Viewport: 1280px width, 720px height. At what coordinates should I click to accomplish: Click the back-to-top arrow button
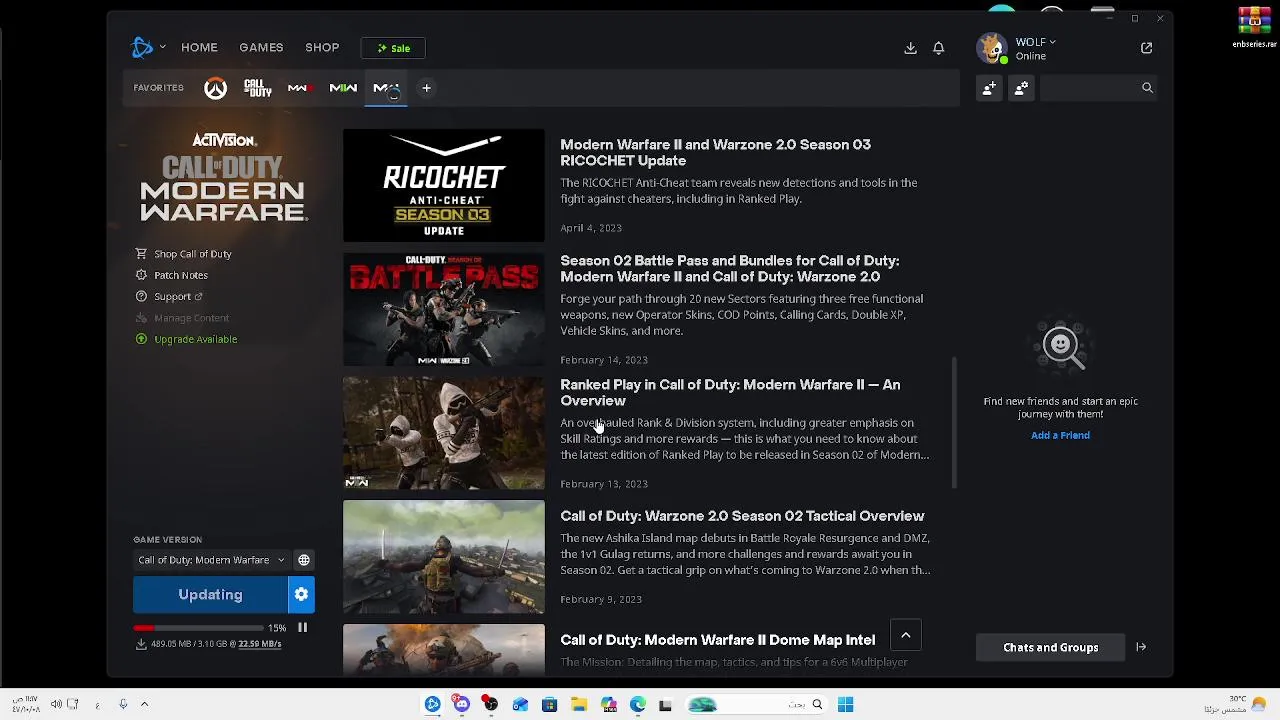905,635
